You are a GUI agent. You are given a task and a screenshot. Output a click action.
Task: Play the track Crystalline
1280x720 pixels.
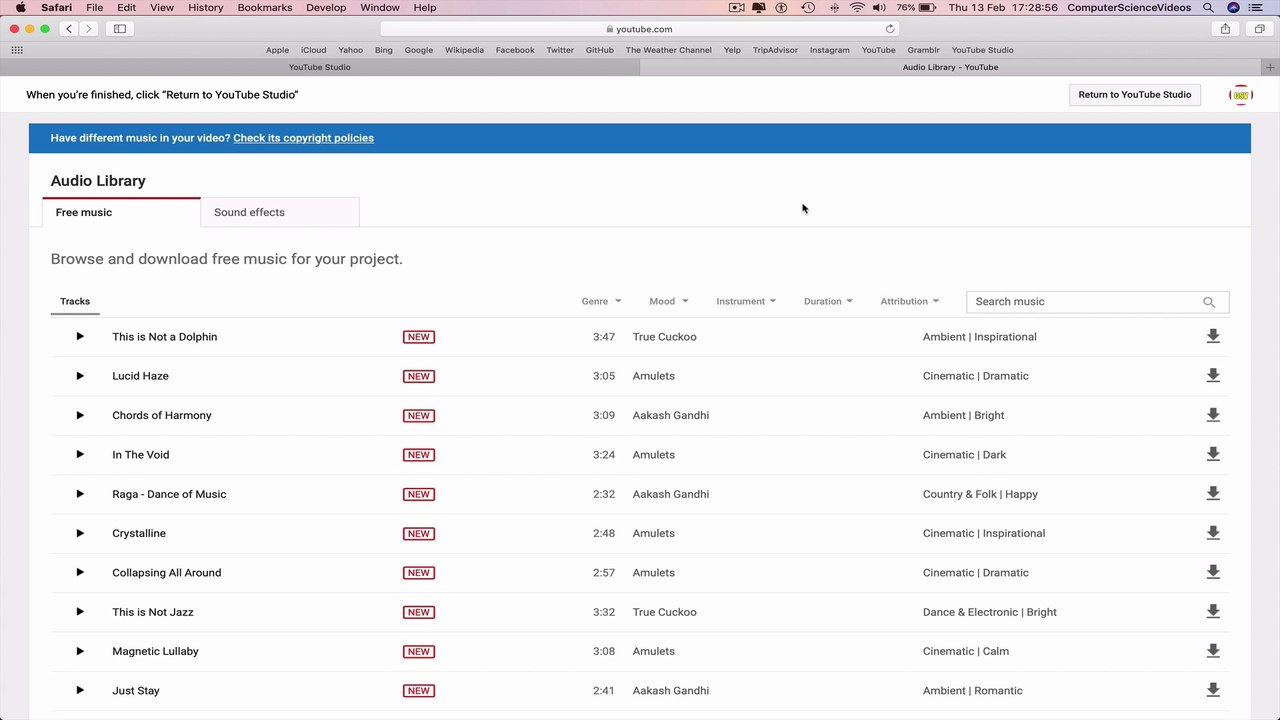coord(80,533)
